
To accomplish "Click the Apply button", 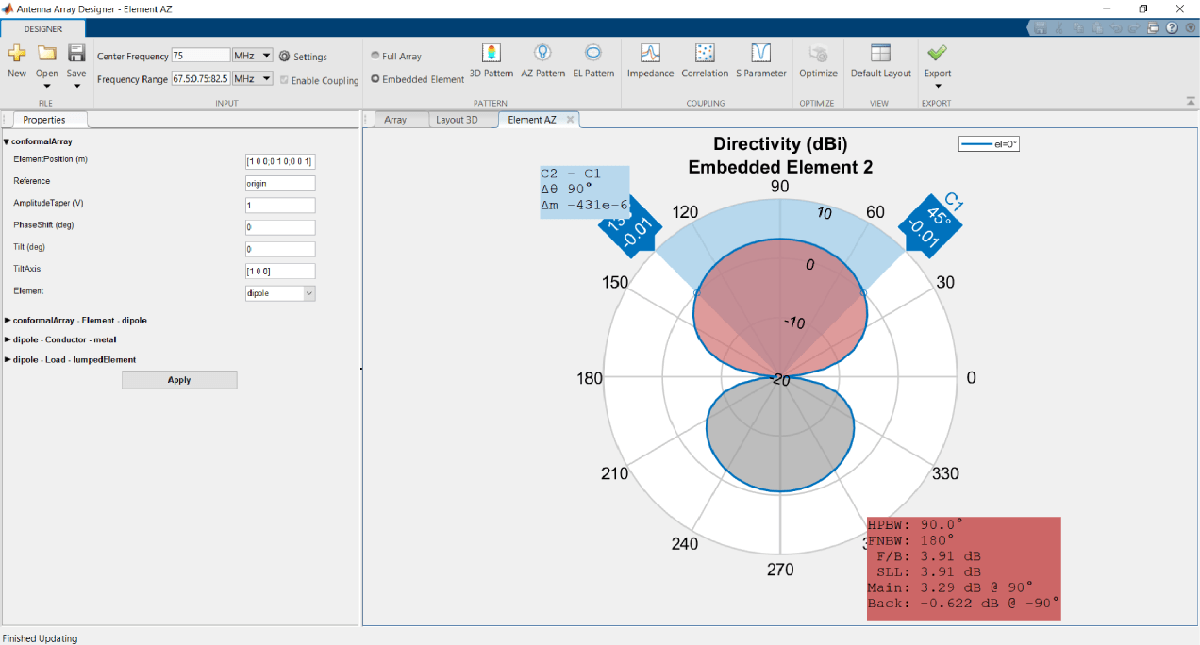I will point(180,380).
